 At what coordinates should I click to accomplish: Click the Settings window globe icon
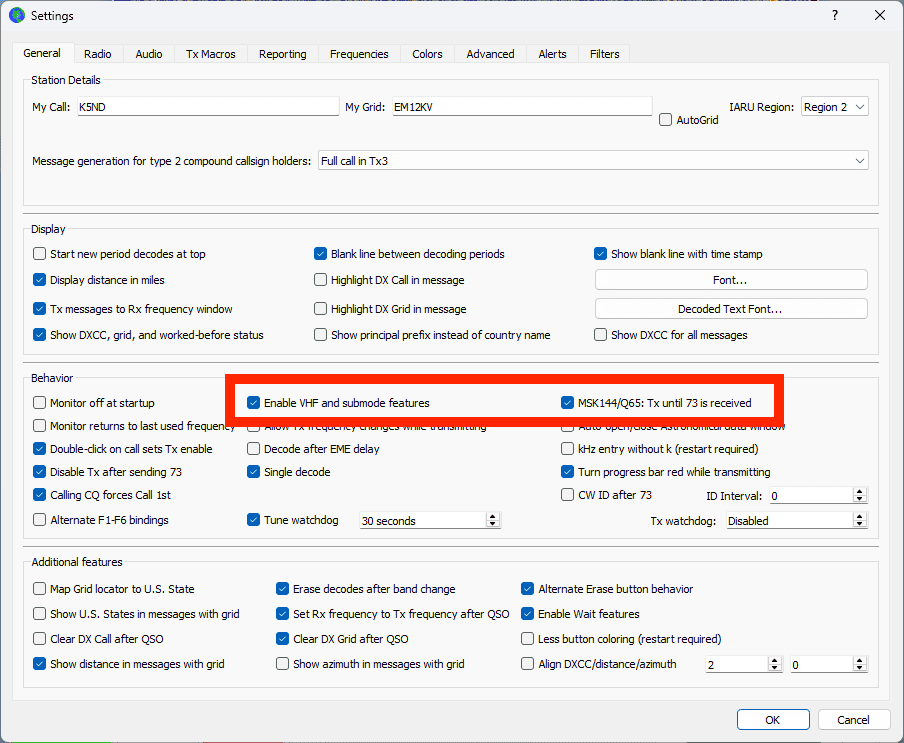17,16
